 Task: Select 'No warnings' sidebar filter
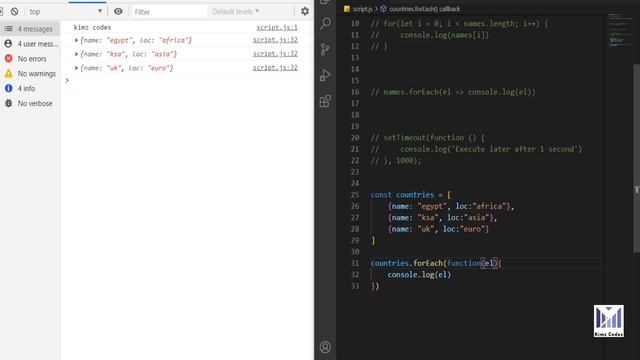click(x=30, y=73)
